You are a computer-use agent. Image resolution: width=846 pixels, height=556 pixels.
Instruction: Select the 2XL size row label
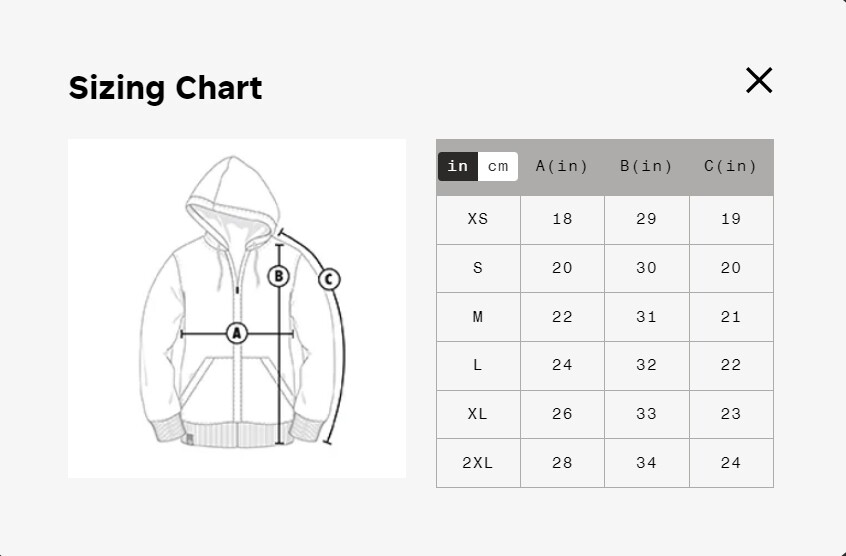[478, 463]
